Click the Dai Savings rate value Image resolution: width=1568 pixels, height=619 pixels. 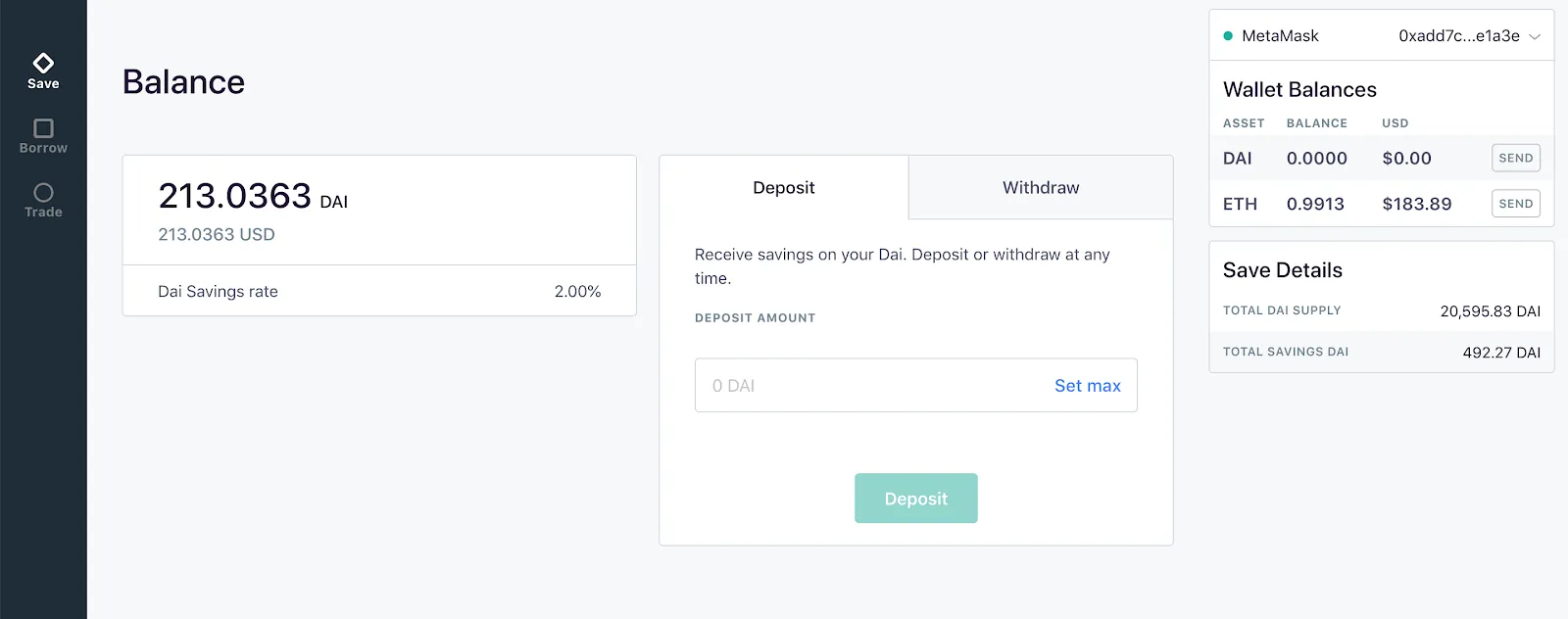pyautogui.click(x=576, y=291)
